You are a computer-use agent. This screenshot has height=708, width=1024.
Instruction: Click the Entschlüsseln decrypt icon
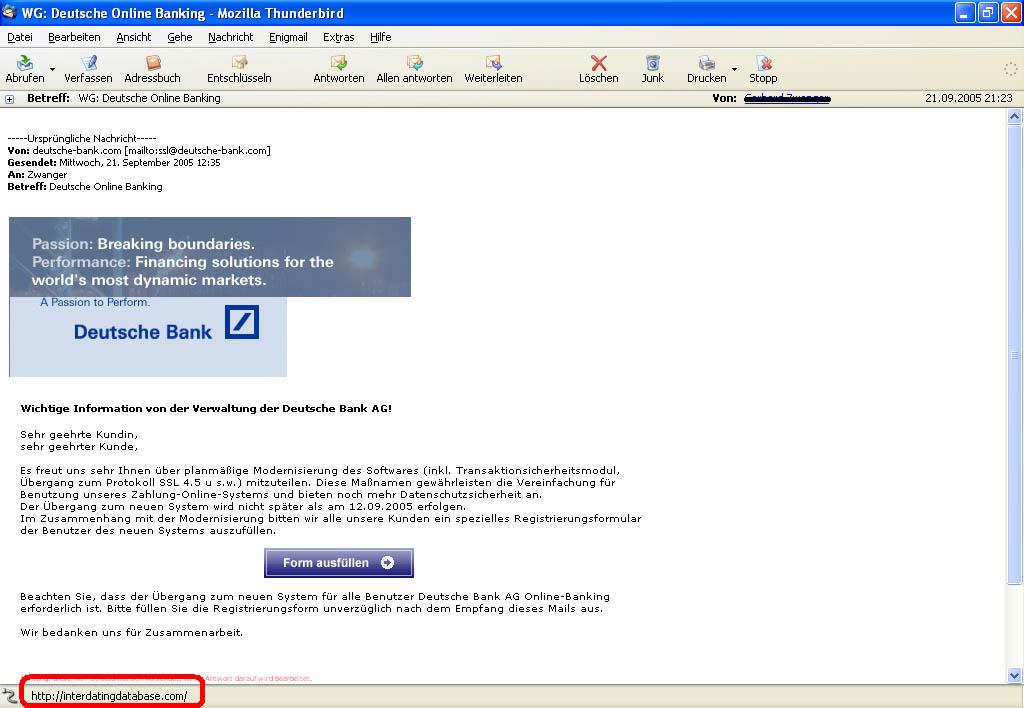click(240, 63)
